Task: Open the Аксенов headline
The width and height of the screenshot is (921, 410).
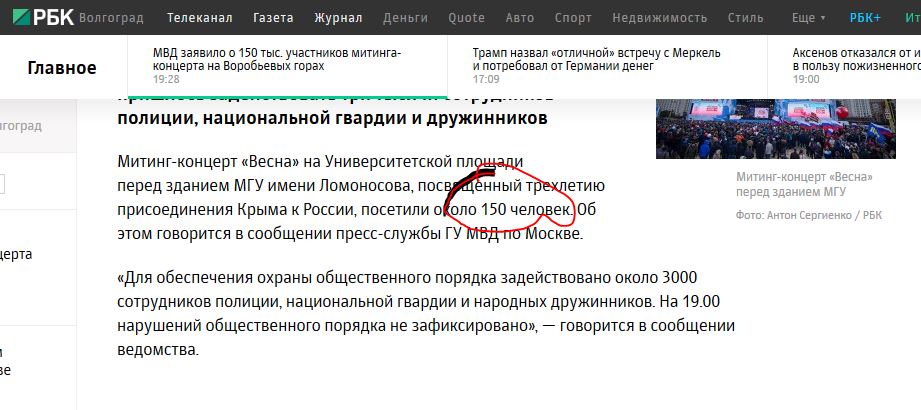Action: pyautogui.click(x=856, y=59)
